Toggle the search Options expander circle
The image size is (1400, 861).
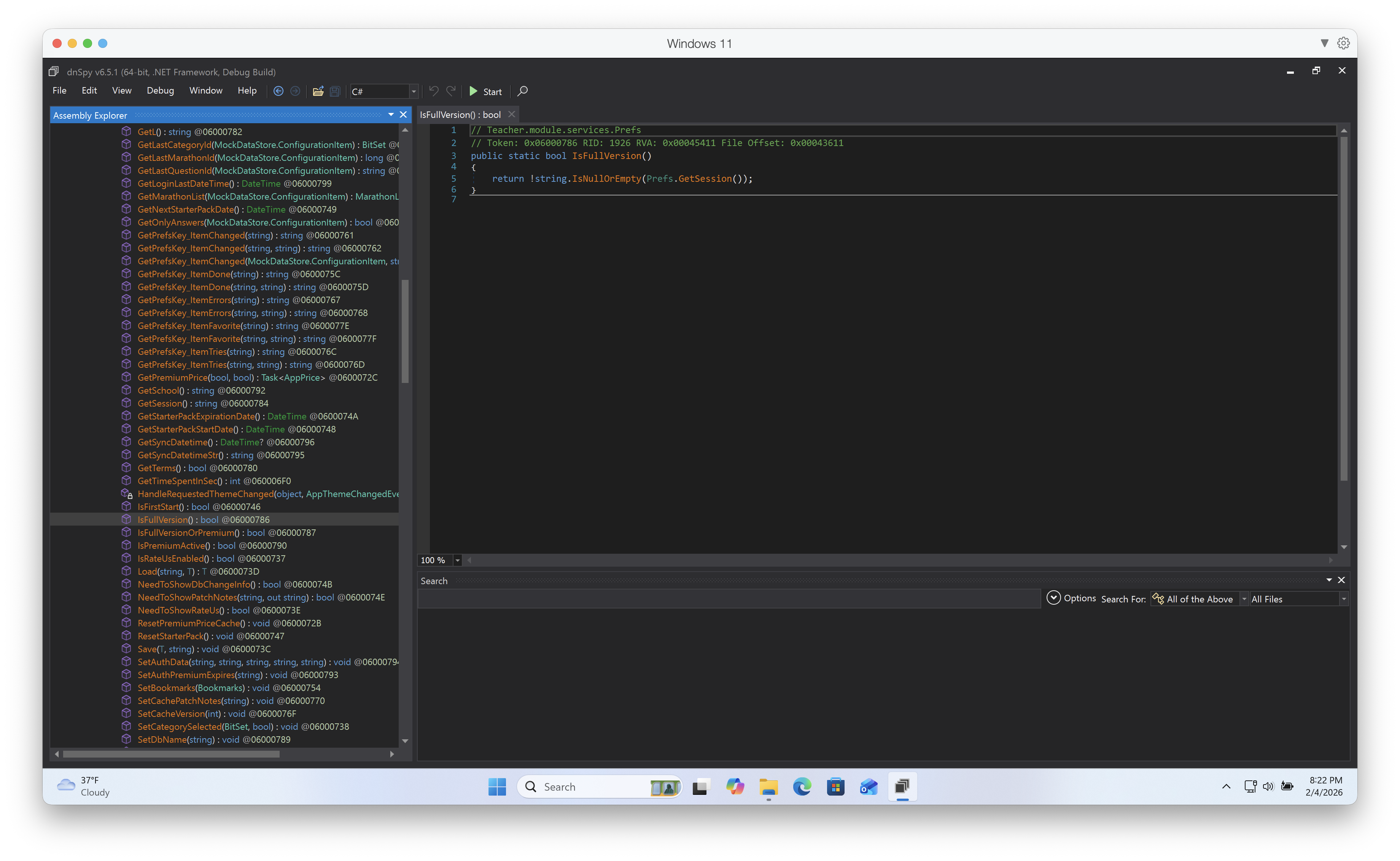click(x=1053, y=598)
